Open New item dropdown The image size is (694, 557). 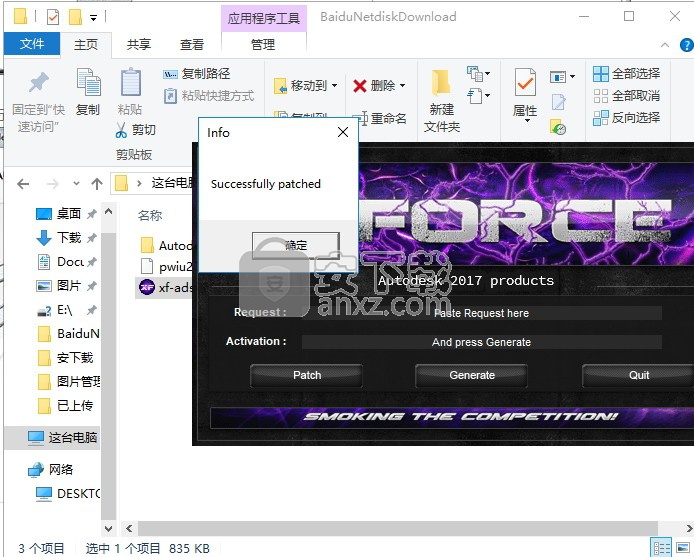point(478,73)
